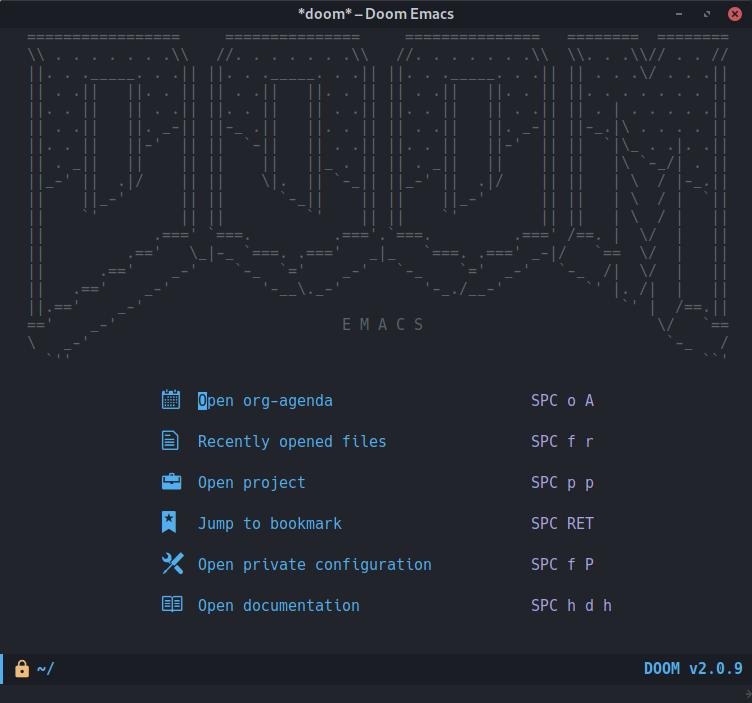Click the wrench and screwdriver configuration icon
Image resolution: width=752 pixels, height=703 pixels.
[x=172, y=563]
